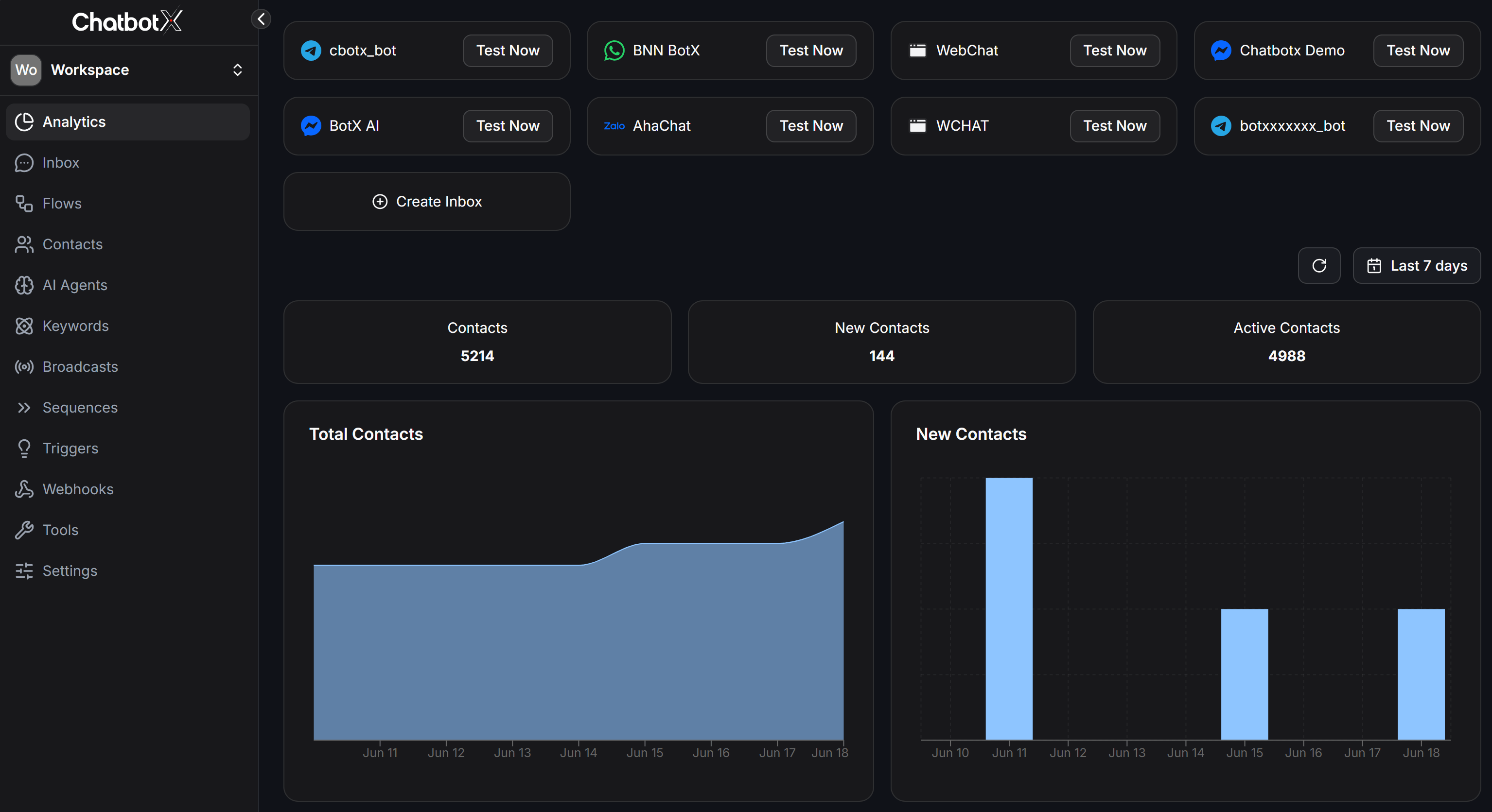This screenshot has height=812, width=1492.
Task: Click the Keywords icon in the sidebar
Action: pyautogui.click(x=24, y=326)
